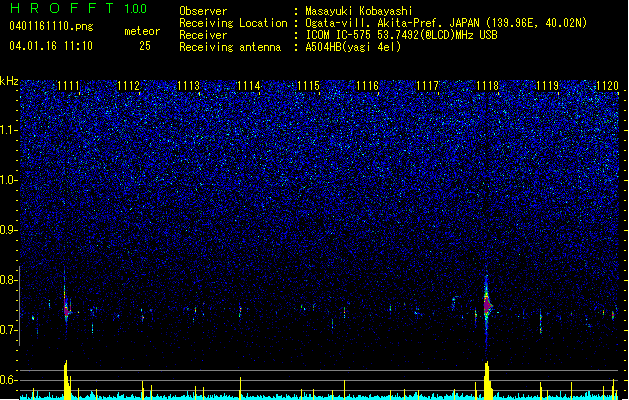Screen dimensions: 629x400
Task: Click the 1.0 kHz axis label
Action: tap(9, 180)
